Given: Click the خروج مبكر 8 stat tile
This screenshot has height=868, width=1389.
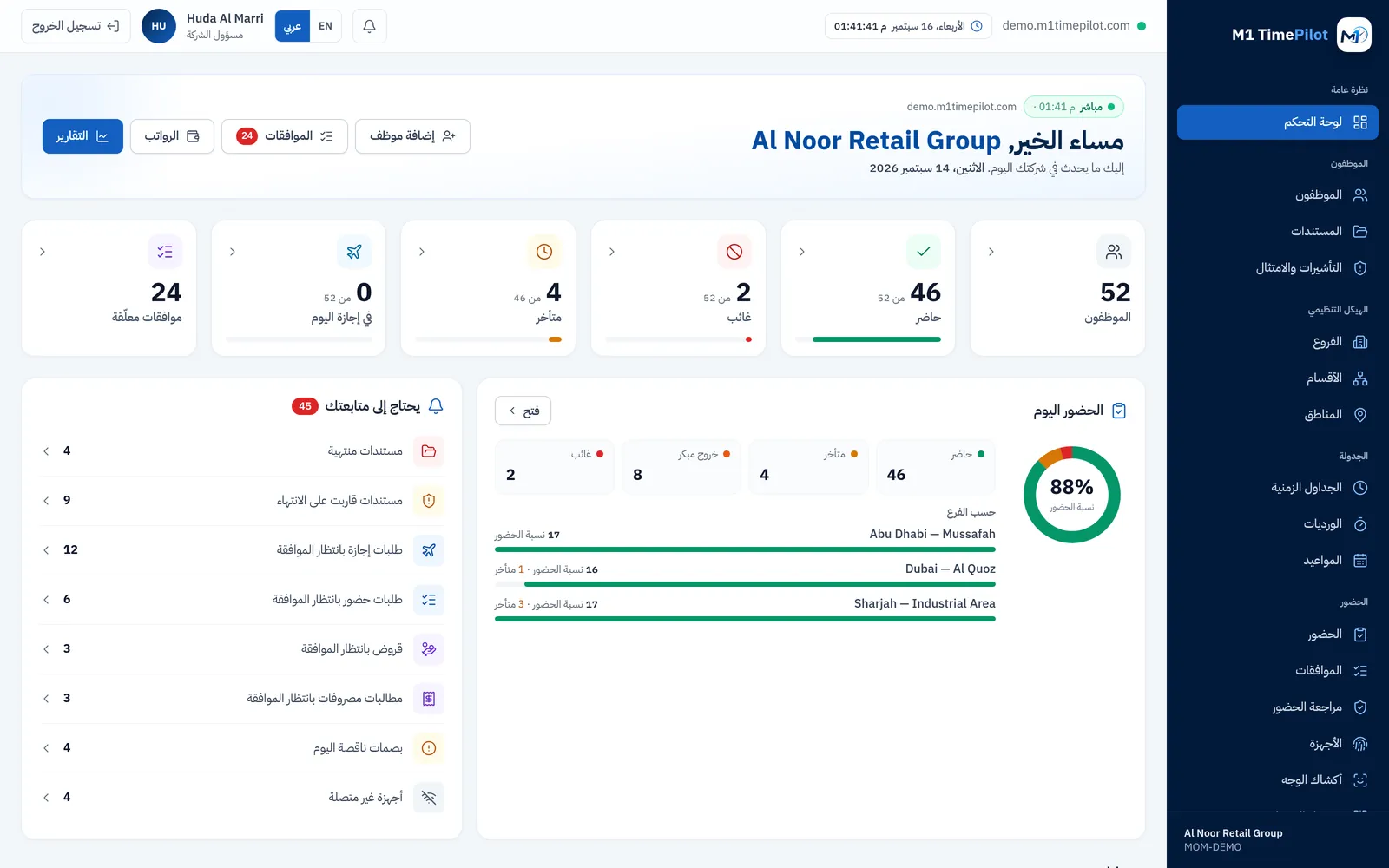Looking at the screenshot, I should click(681, 467).
